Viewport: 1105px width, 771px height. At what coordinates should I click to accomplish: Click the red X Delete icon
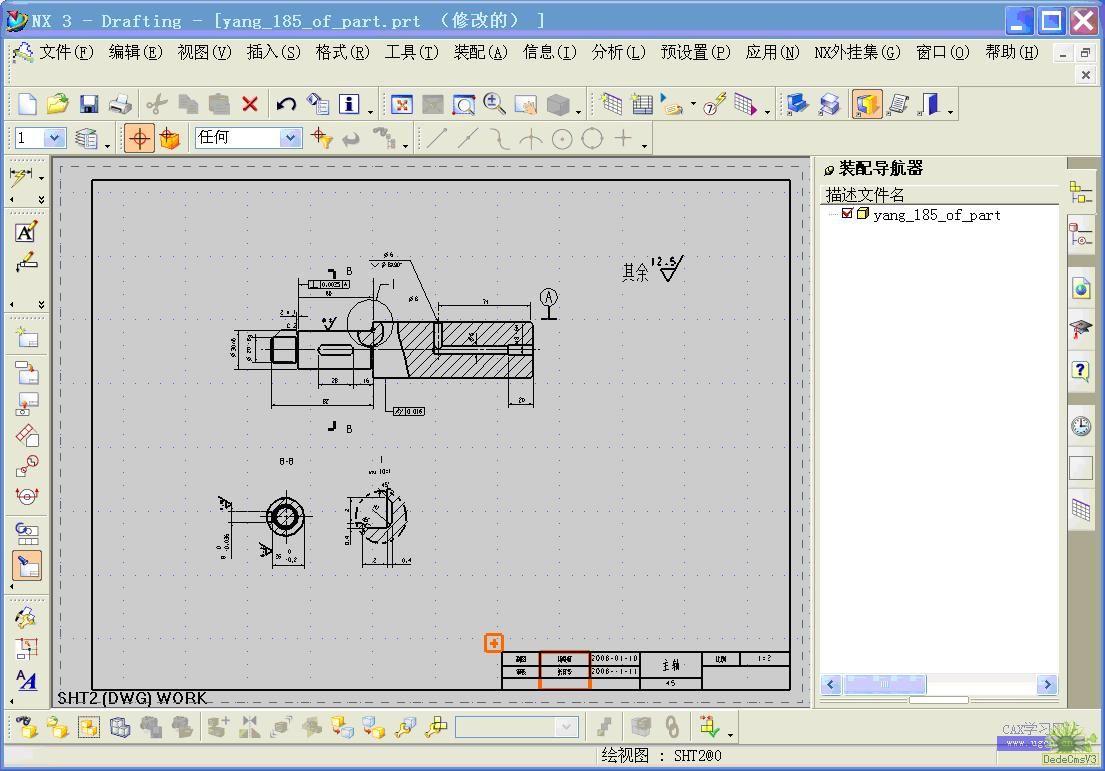click(250, 104)
